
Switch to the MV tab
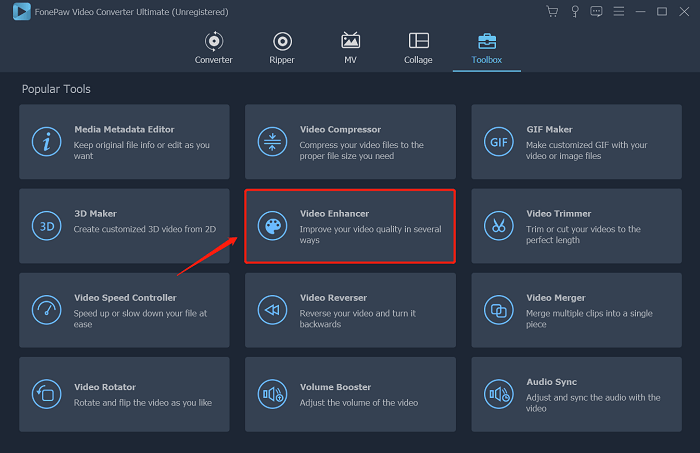[x=350, y=48]
